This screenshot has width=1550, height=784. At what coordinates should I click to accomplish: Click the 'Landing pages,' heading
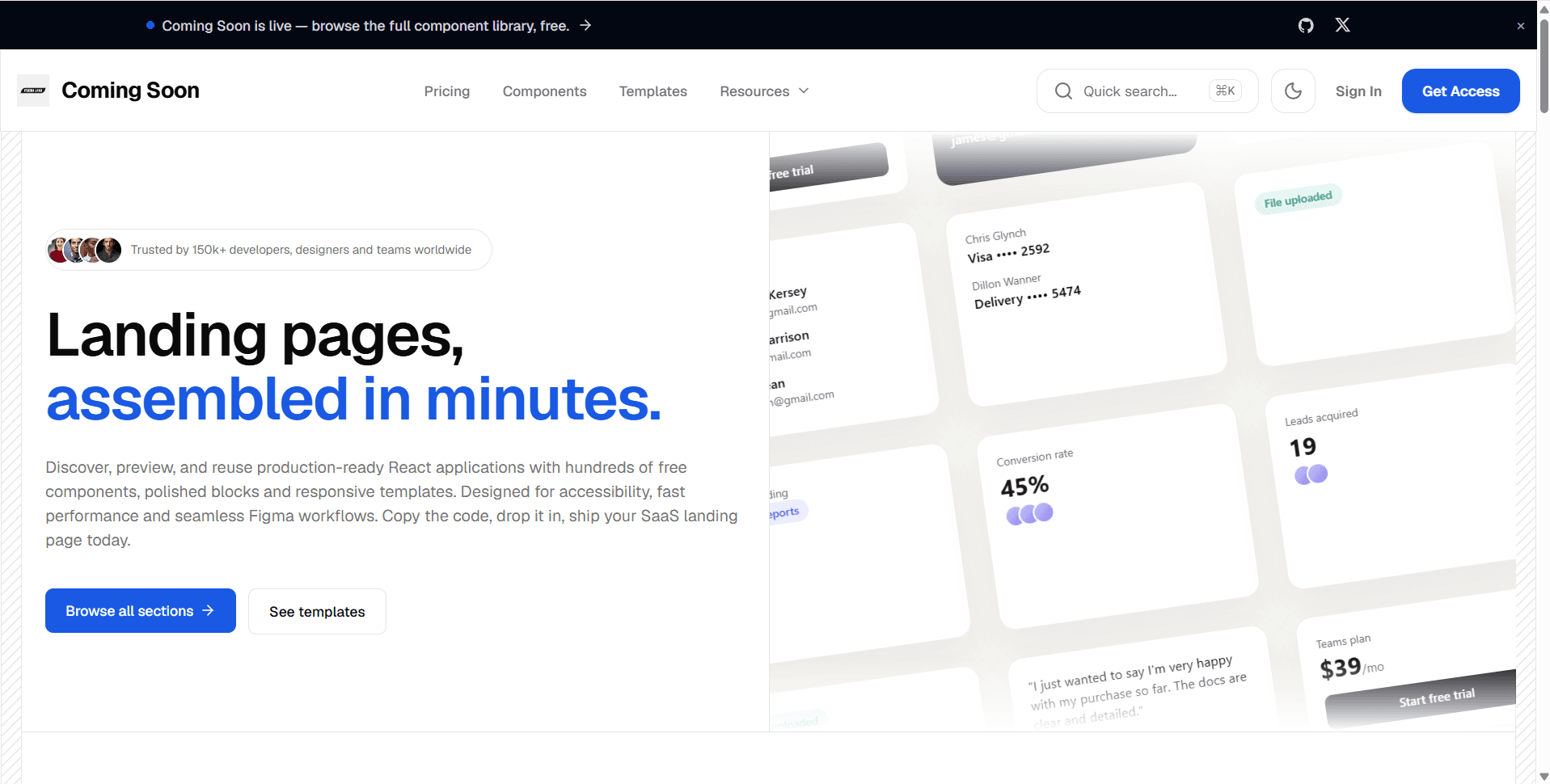point(256,335)
